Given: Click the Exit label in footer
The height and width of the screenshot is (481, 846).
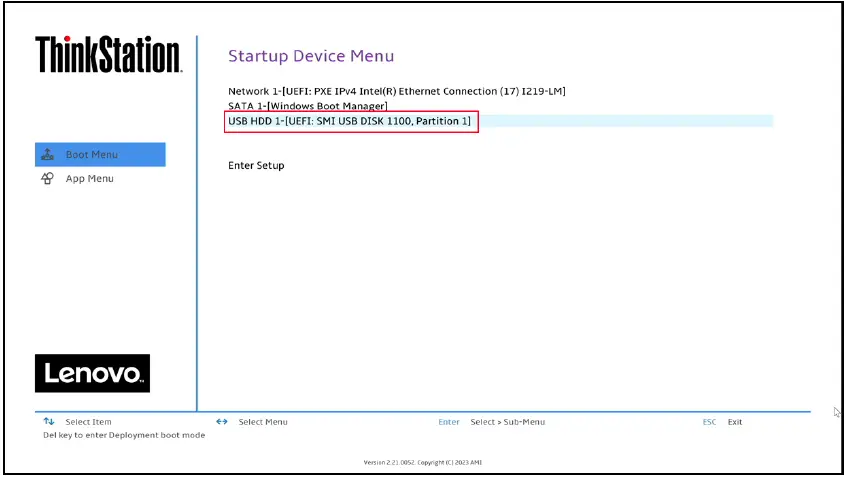Looking at the screenshot, I should [735, 422].
